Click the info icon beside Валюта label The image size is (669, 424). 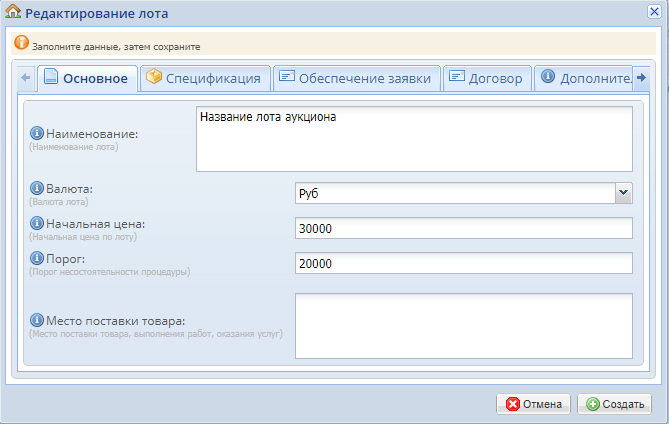point(38,188)
